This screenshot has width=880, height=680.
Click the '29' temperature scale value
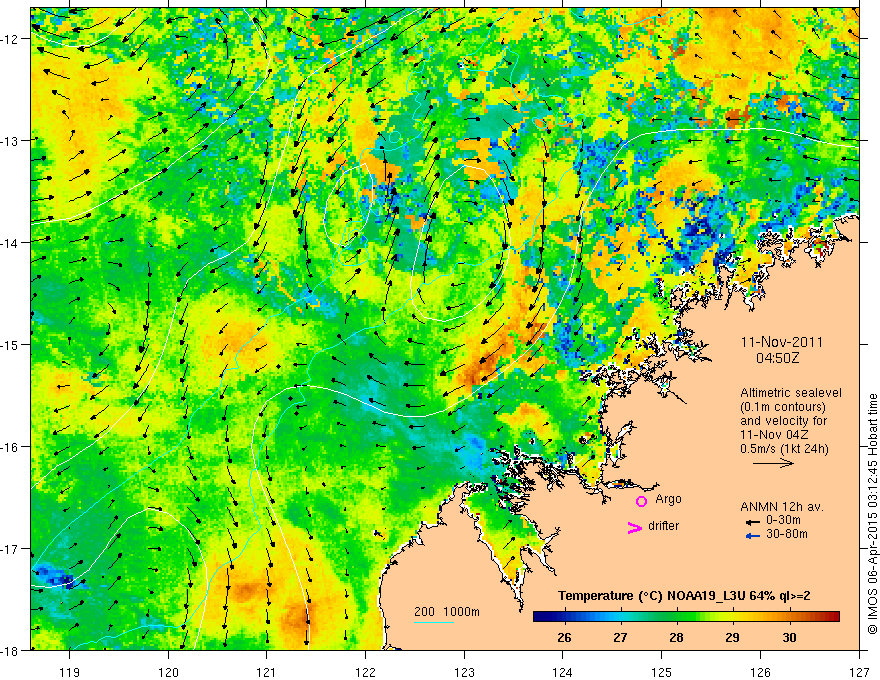point(732,637)
